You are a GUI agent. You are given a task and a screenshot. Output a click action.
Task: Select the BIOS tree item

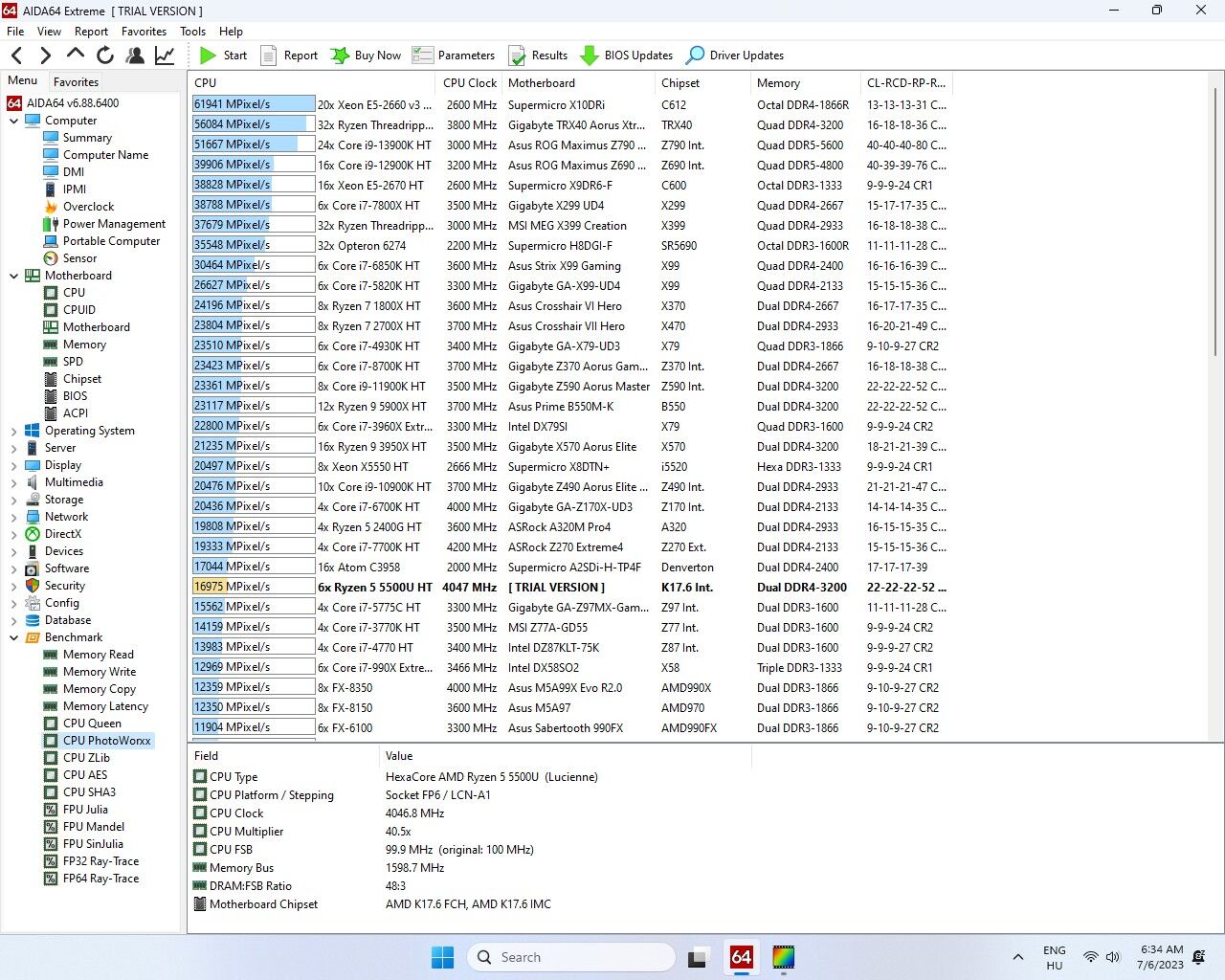[75, 396]
